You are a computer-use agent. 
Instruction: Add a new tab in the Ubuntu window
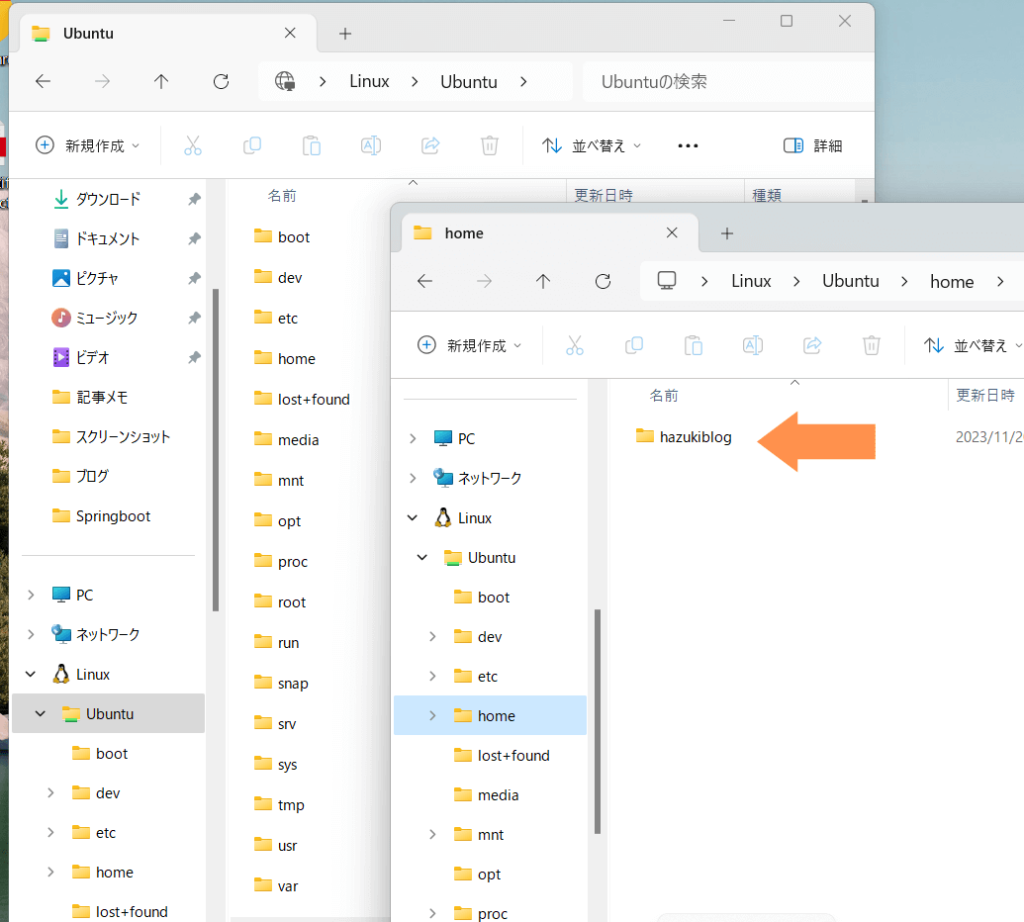[x=345, y=33]
